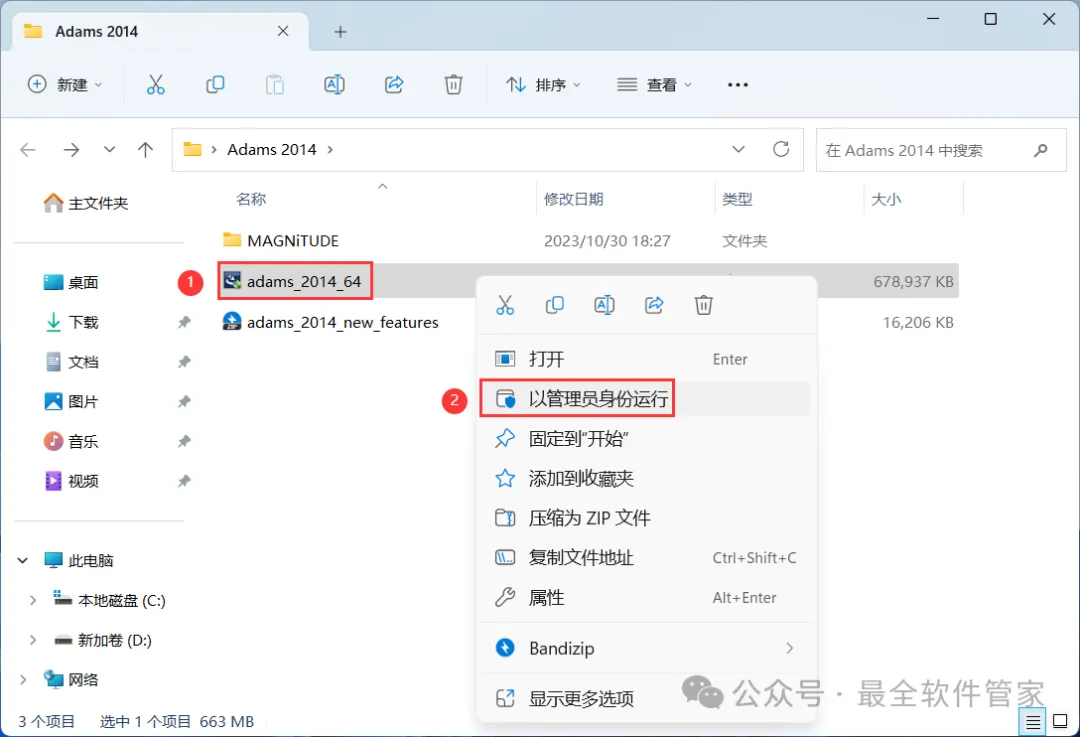Unpin the 音乐 quick access pin
The width and height of the screenshot is (1080, 737).
point(184,441)
